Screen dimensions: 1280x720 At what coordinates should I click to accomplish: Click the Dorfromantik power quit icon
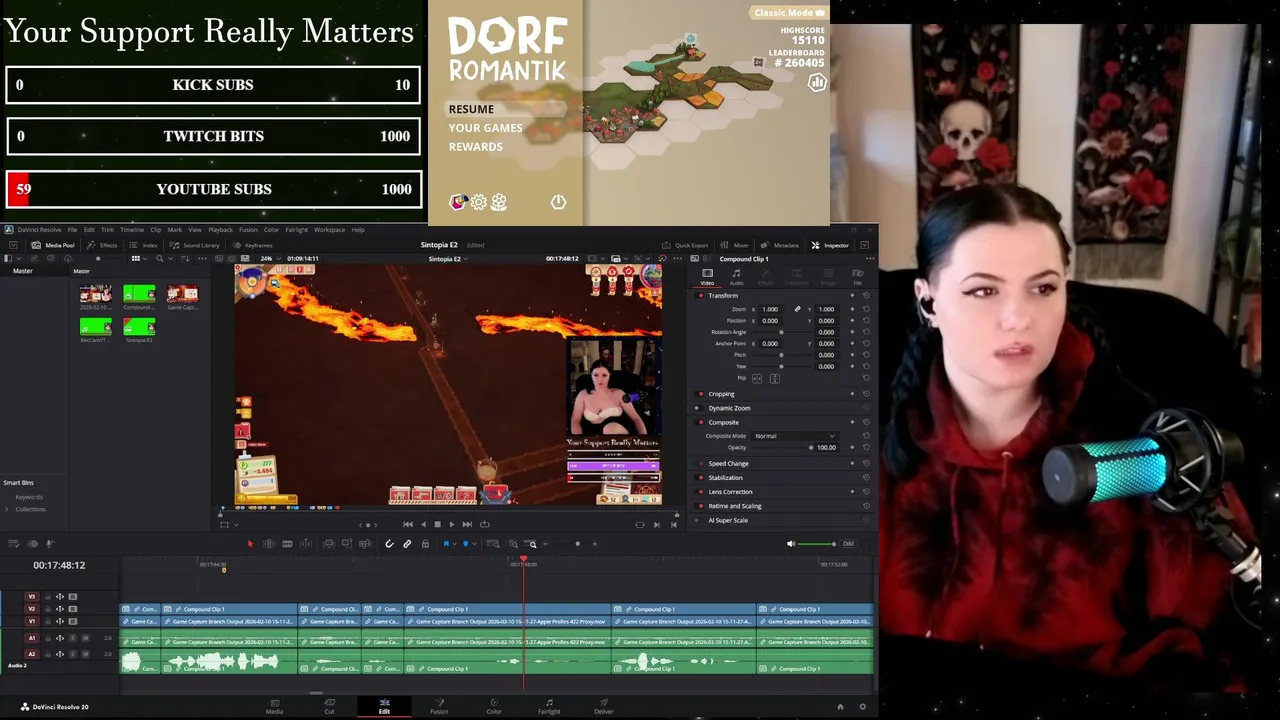tap(558, 202)
